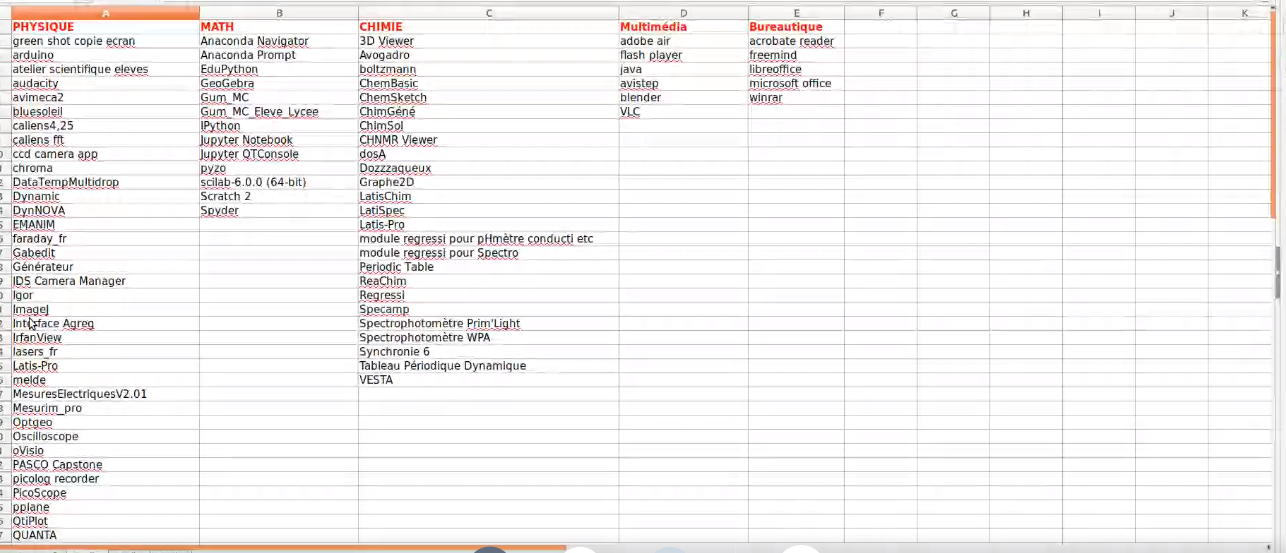
Task: Click the 'Anaconda Navigator' cell
Action: [x=279, y=41]
